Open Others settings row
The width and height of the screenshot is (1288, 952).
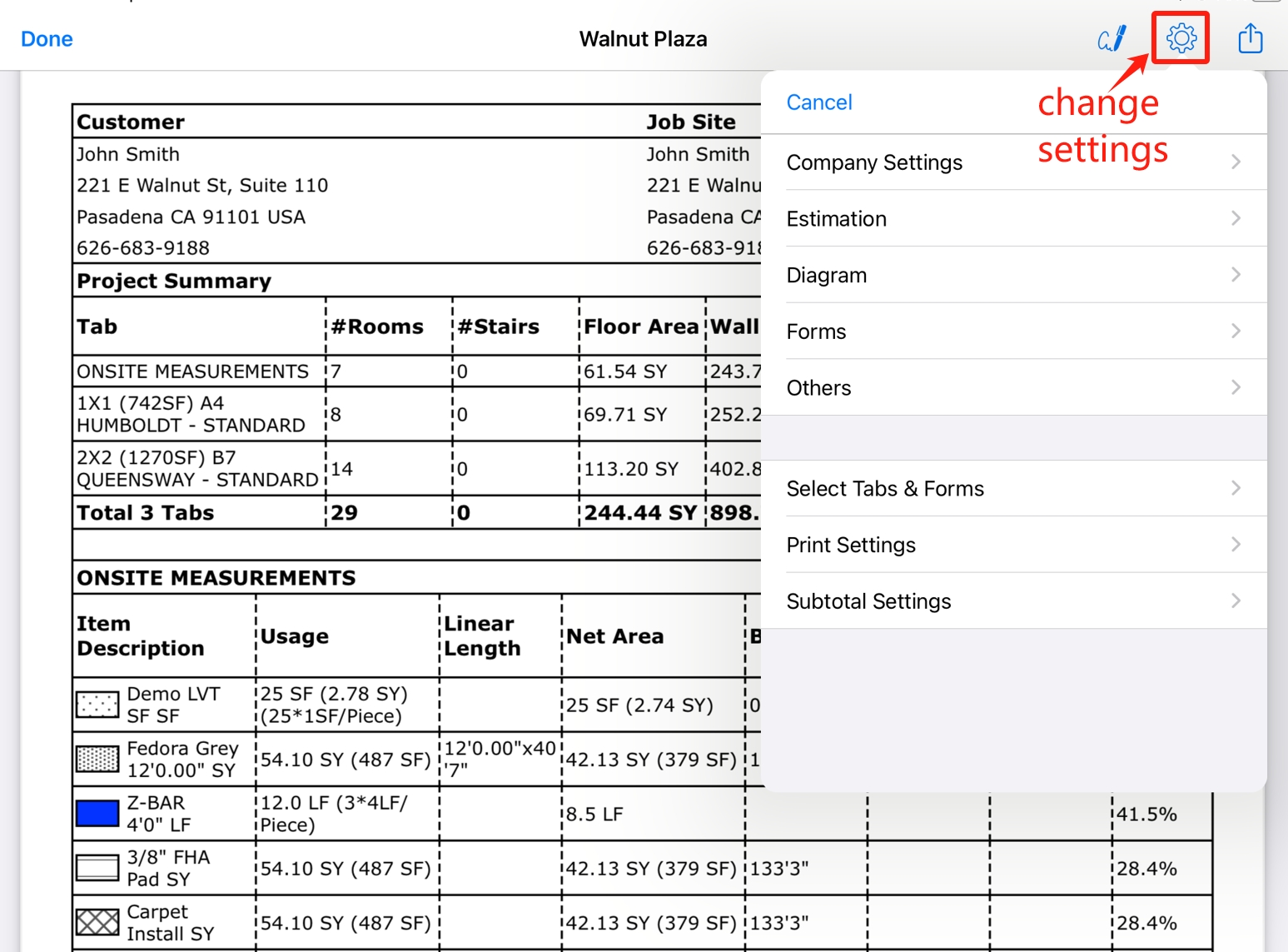(x=1014, y=388)
